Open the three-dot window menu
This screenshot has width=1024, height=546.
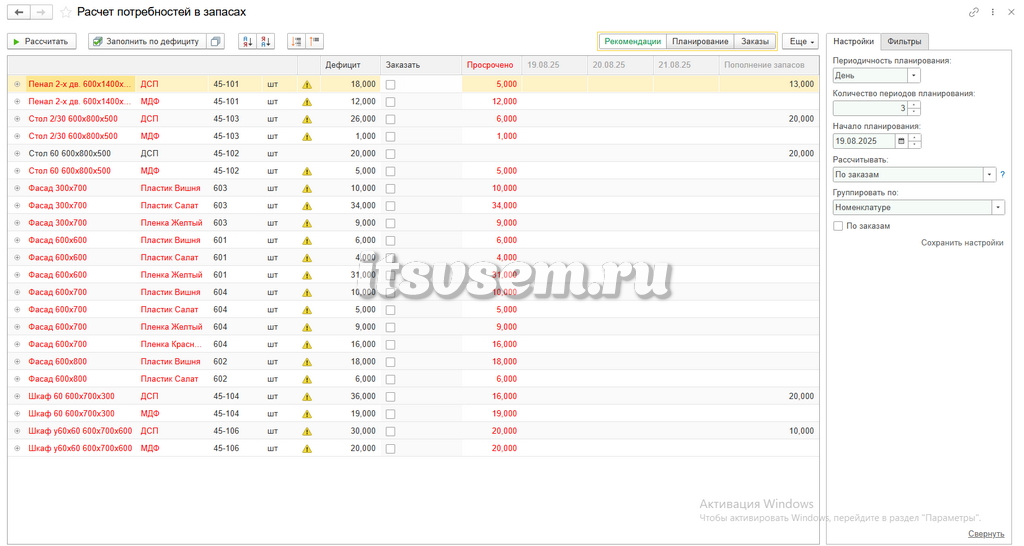point(993,12)
